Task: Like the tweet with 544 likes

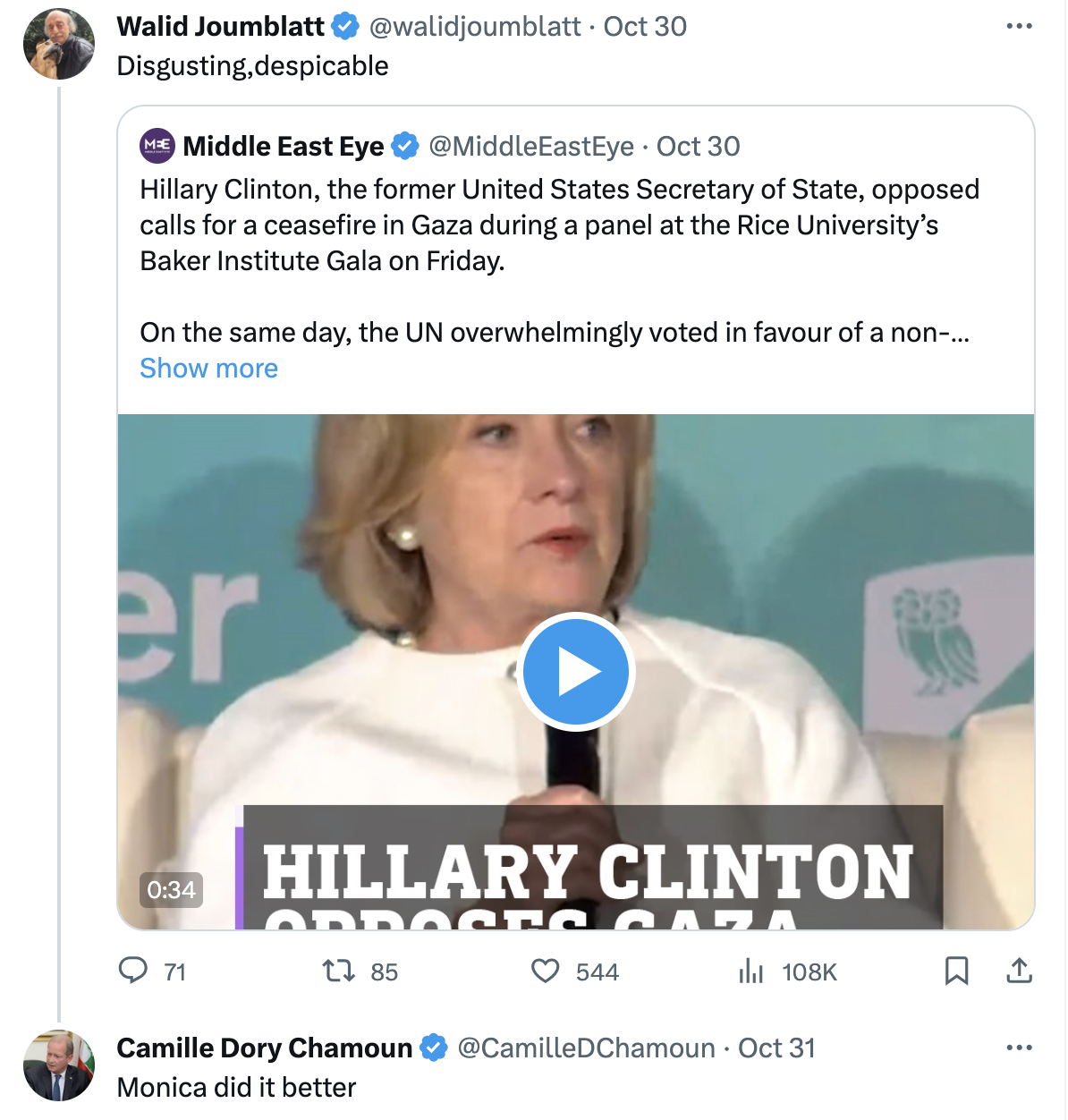Action: tap(546, 971)
